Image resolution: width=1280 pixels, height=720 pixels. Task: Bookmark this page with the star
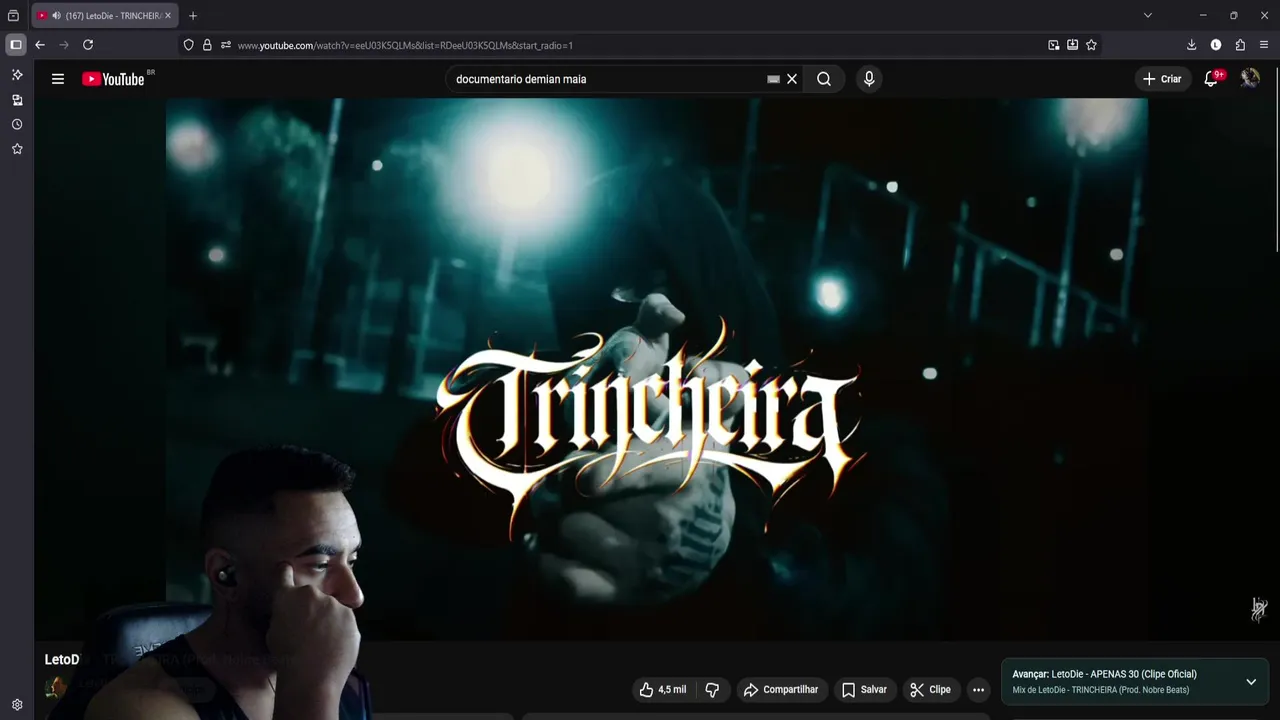click(1091, 45)
